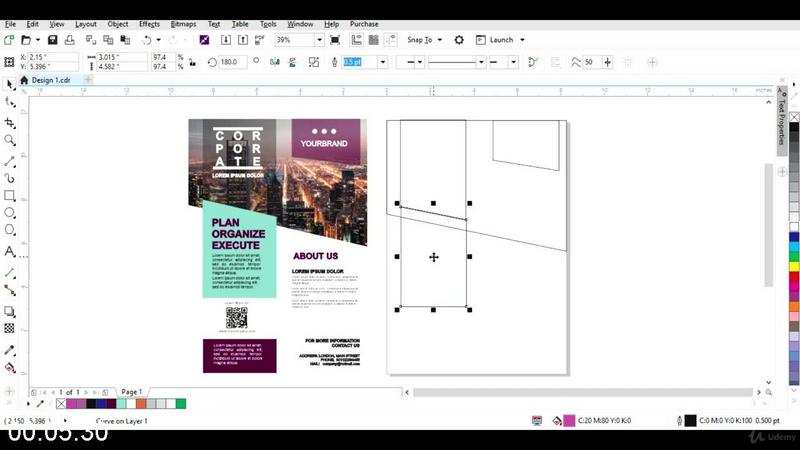800x450 pixels.
Task: Click the curve smoothness plus button
Action: (x=607, y=62)
